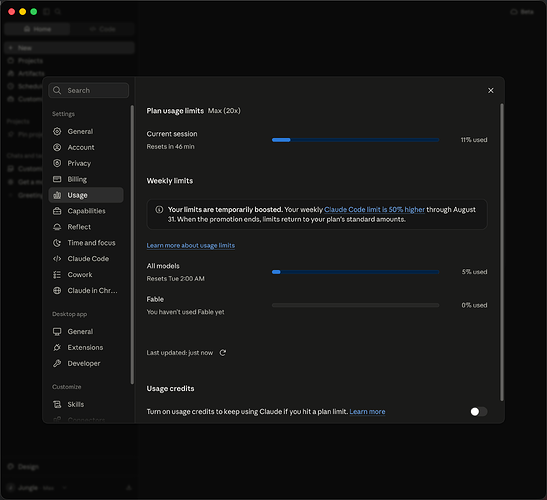Open Claude Code settings
Screen dimensions: 547x500
86,259
